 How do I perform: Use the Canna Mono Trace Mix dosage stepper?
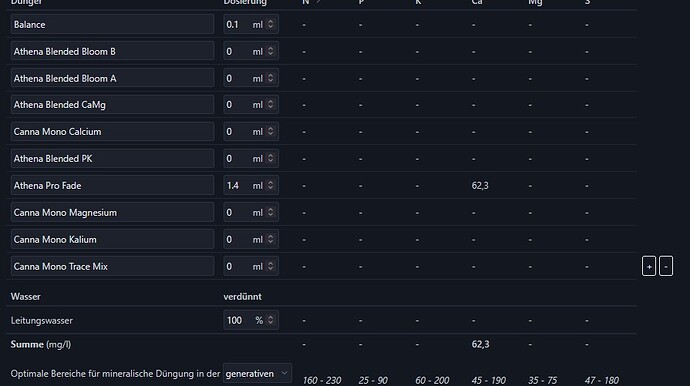pos(271,266)
